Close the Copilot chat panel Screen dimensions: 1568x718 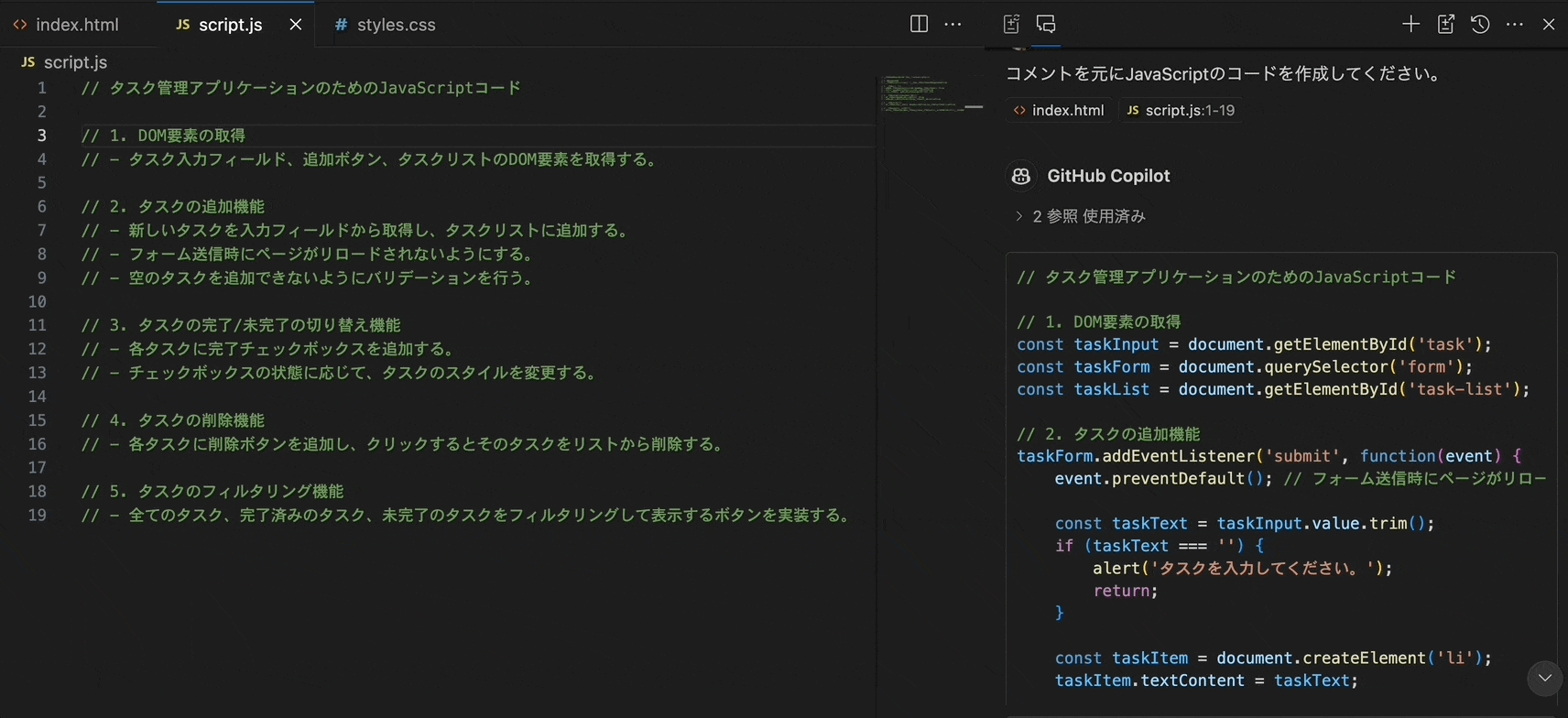coord(1549,25)
